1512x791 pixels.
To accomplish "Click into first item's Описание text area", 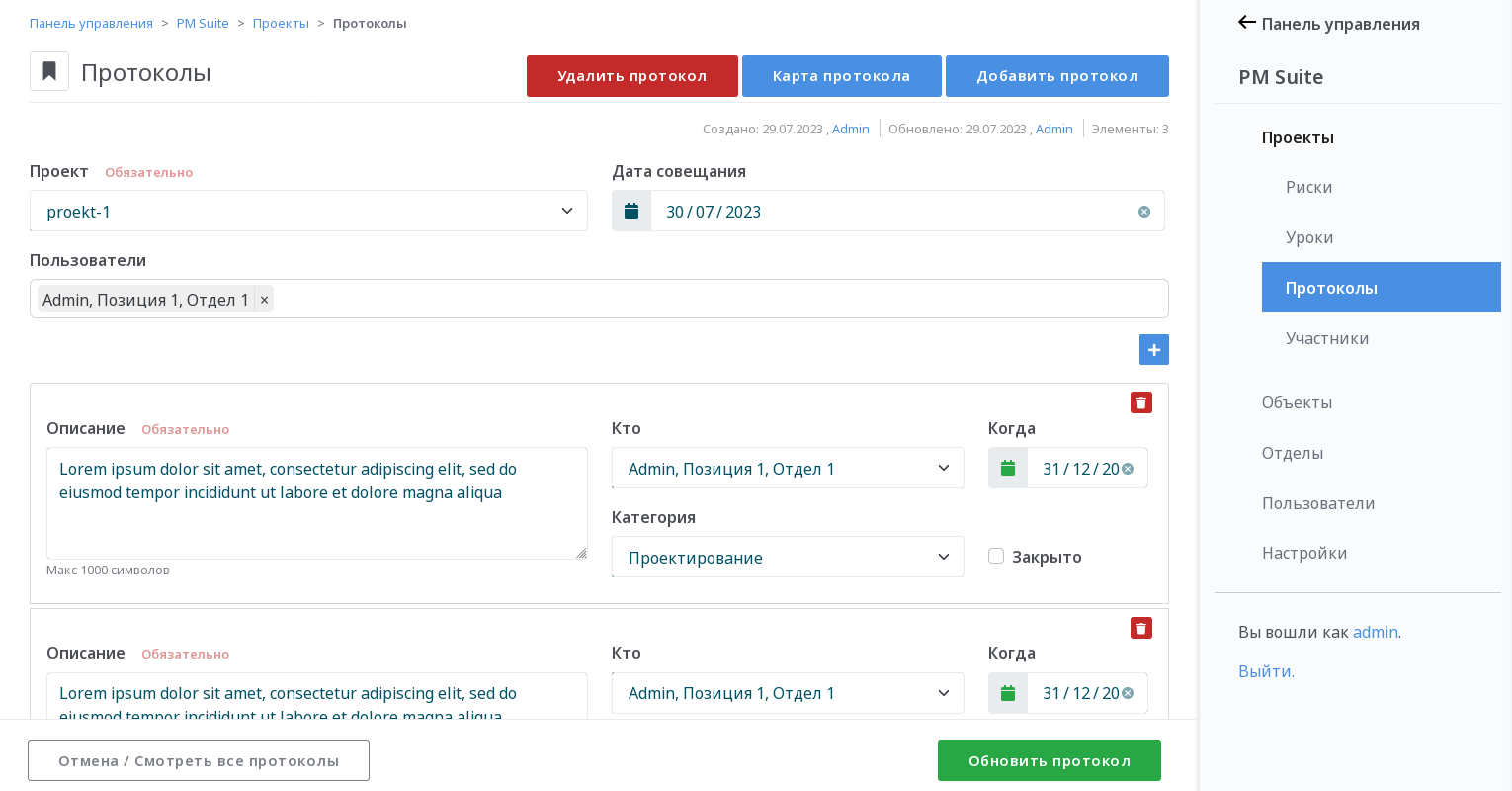I will [317, 503].
